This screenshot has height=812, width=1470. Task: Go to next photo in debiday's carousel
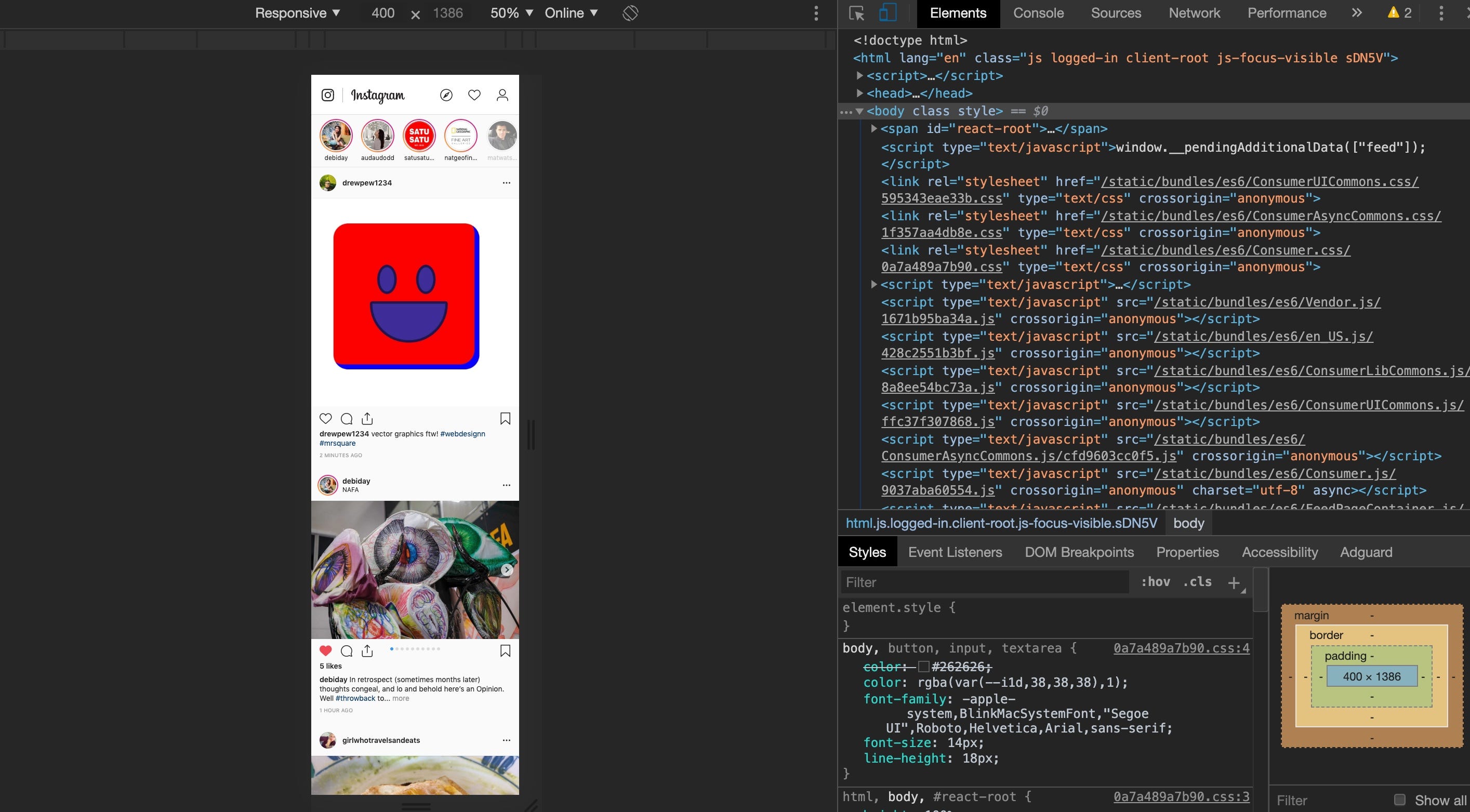point(507,569)
